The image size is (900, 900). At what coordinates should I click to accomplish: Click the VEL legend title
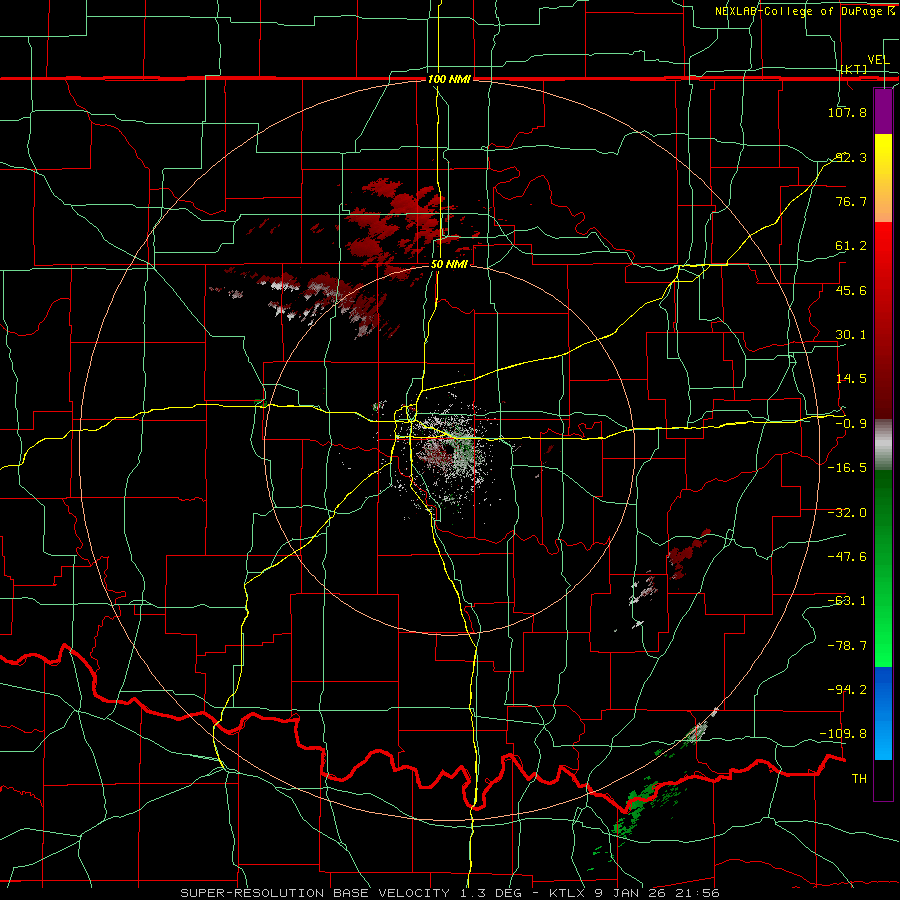click(878, 60)
